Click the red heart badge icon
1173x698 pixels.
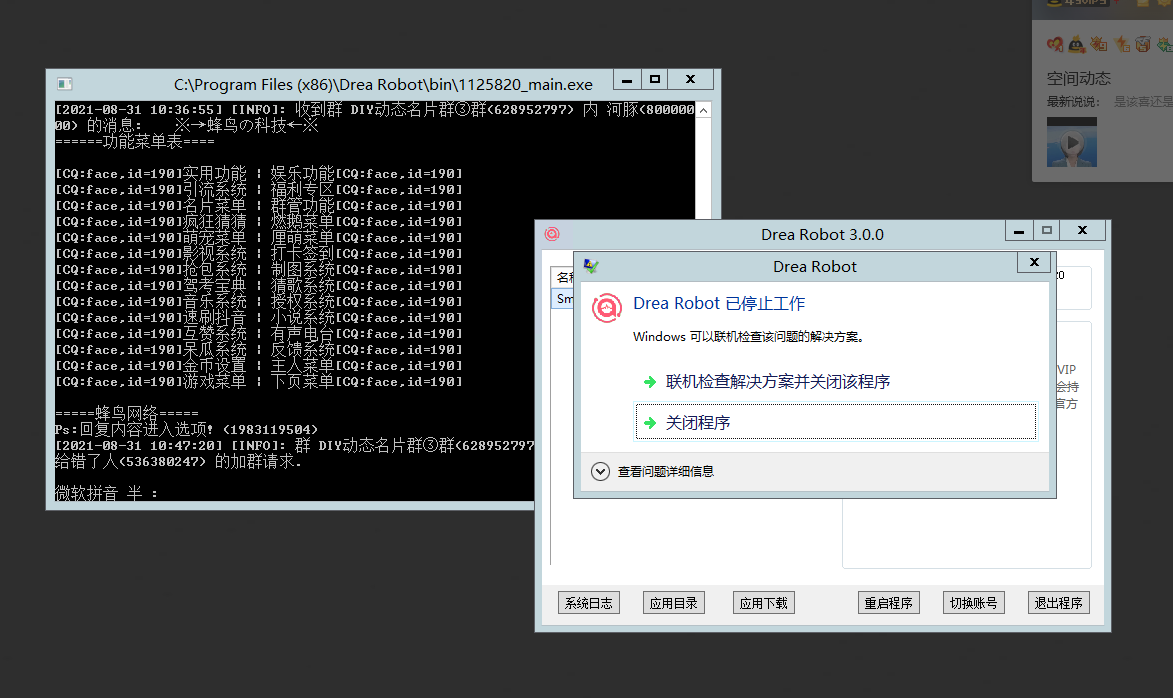coord(1054,44)
